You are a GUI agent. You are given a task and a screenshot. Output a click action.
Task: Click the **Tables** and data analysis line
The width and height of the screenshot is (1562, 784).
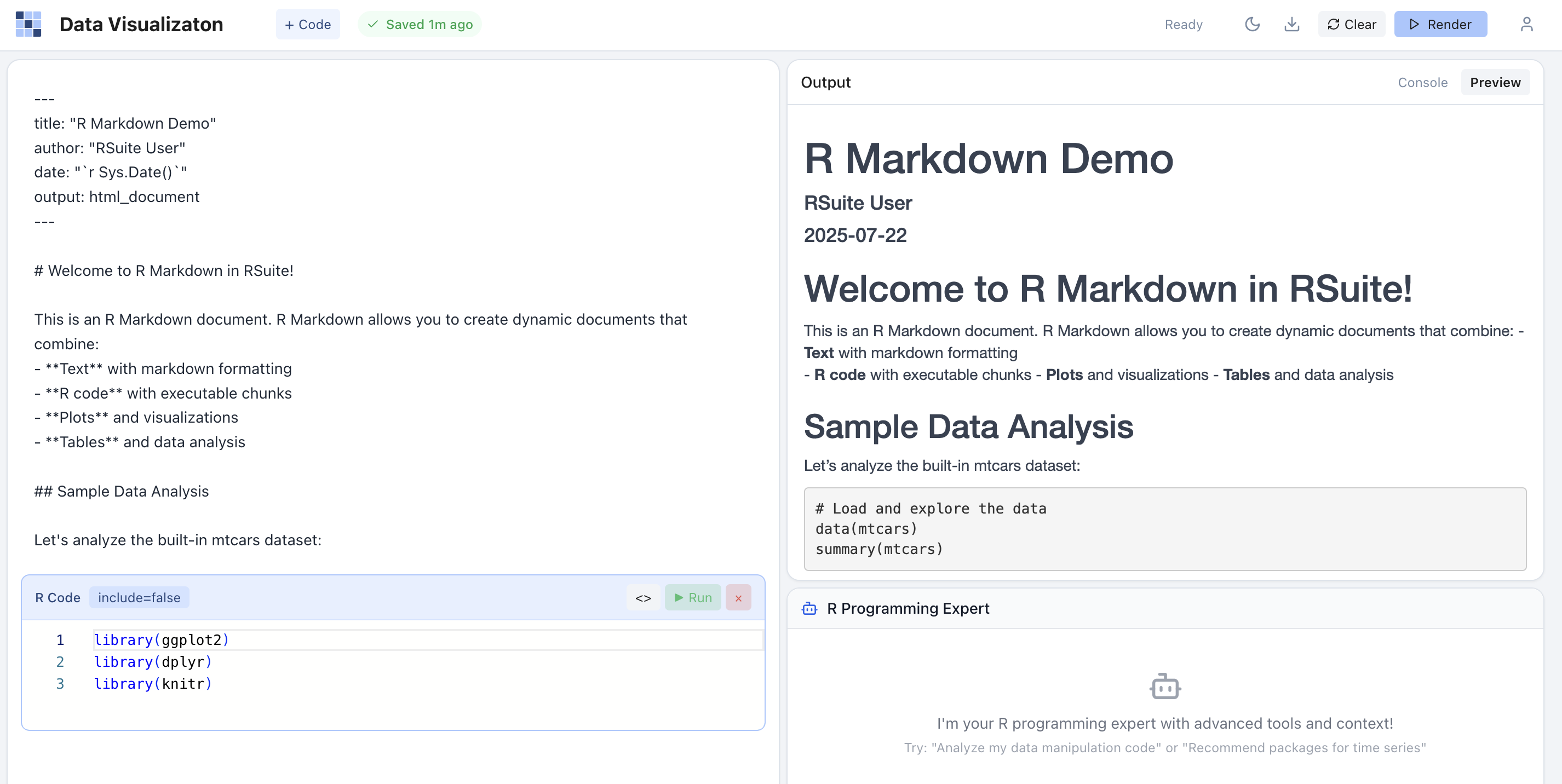pyautogui.click(x=140, y=442)
